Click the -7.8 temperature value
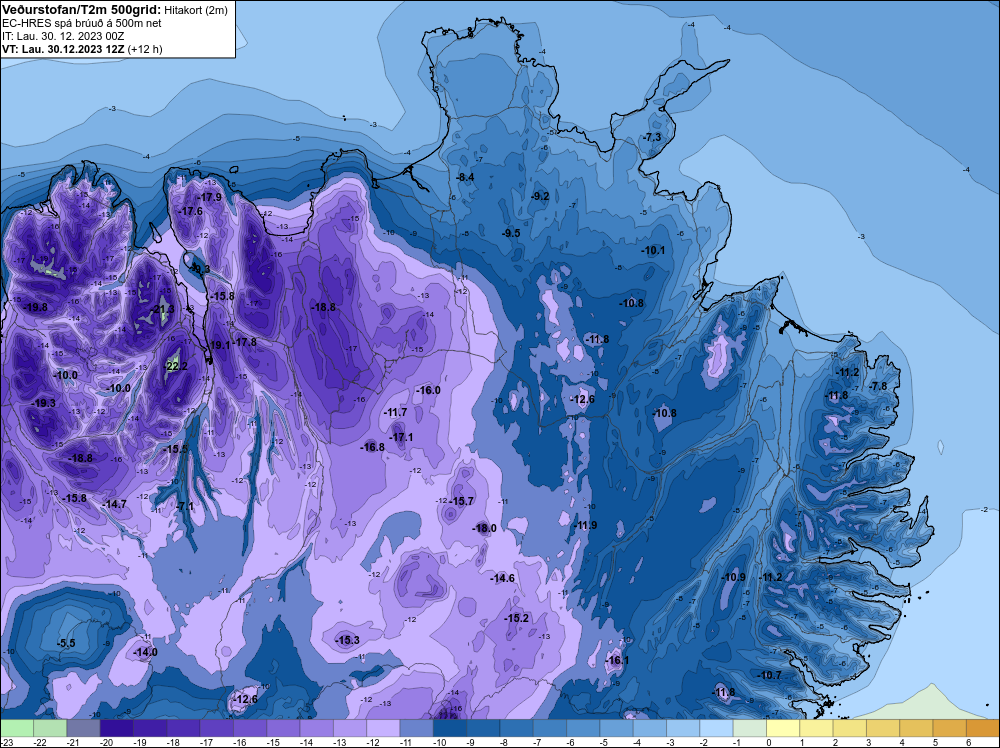 pyautogui.click(x=878, y=386)
